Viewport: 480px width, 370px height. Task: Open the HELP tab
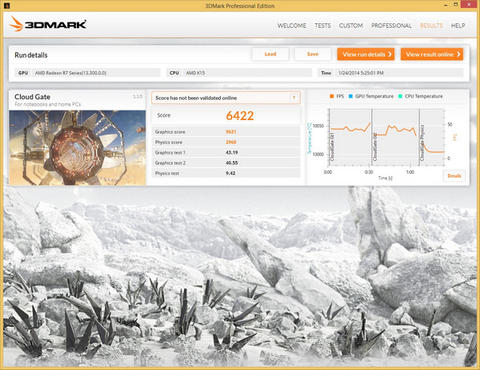point(458,26)
